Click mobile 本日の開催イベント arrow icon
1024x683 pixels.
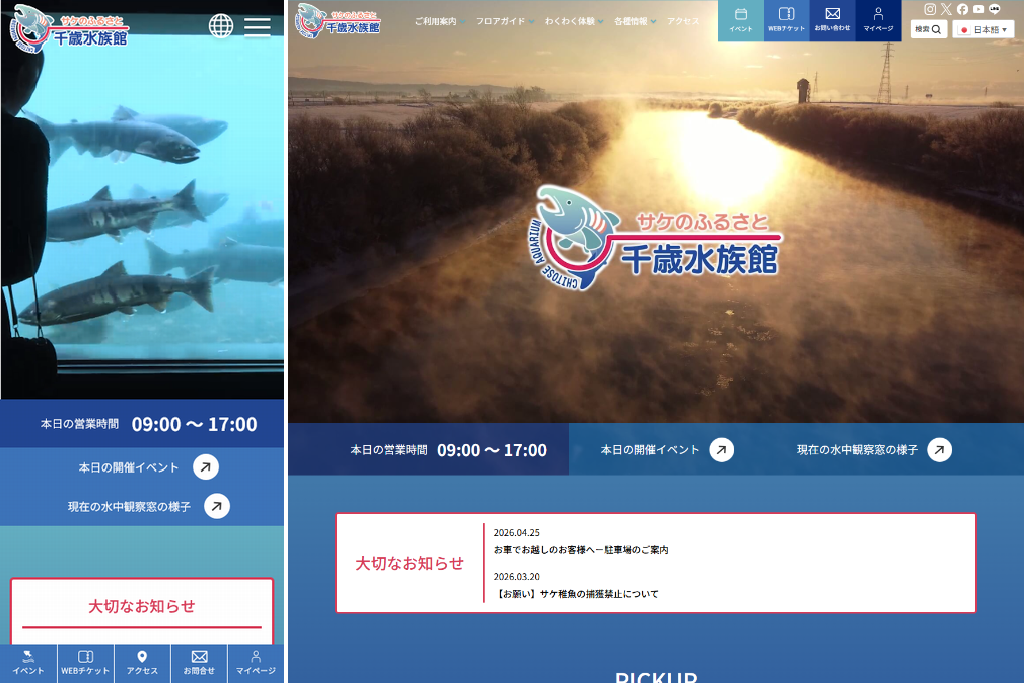click(206, 468)
